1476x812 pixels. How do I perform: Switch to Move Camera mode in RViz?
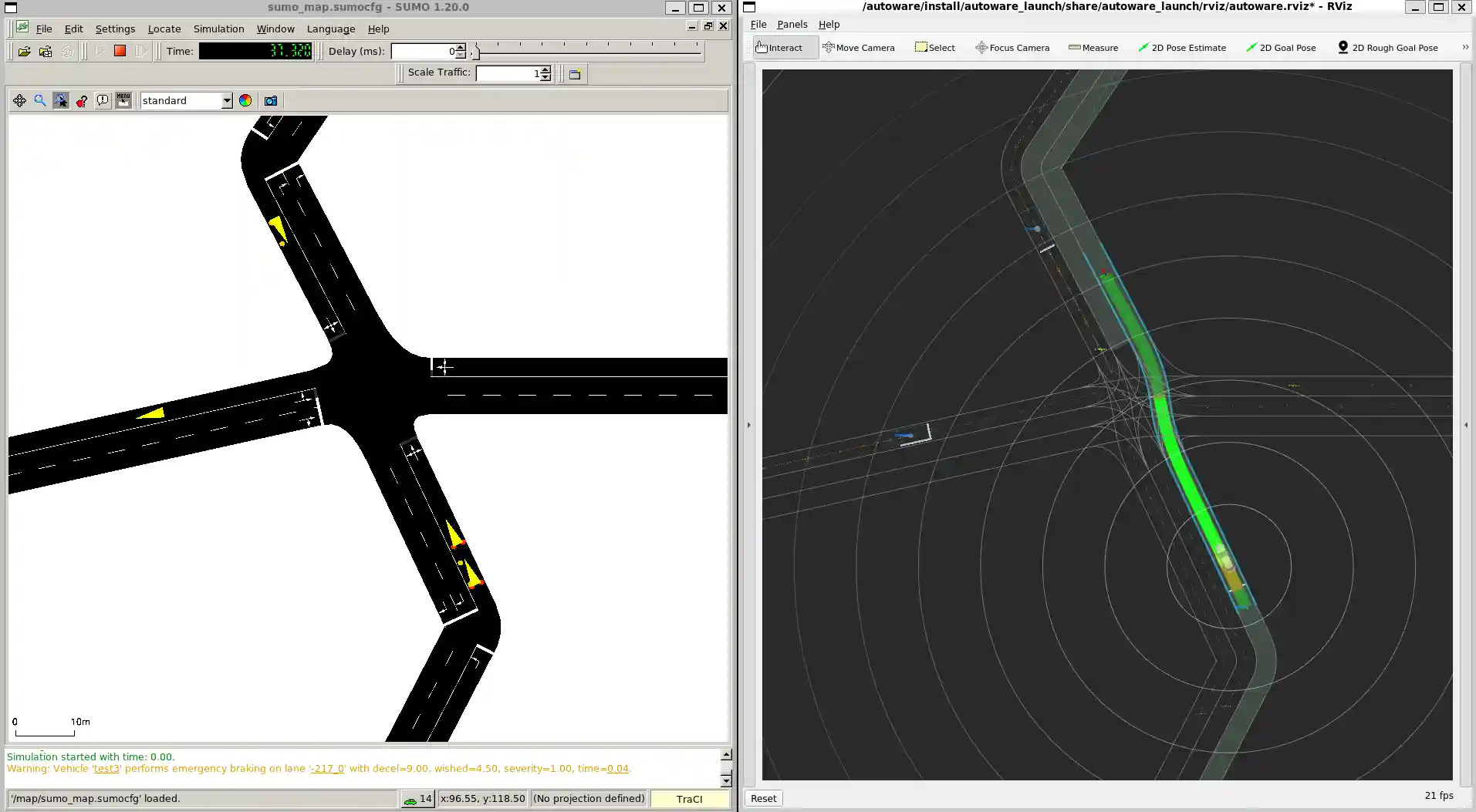pyautogui.click(x=859, y=47)
